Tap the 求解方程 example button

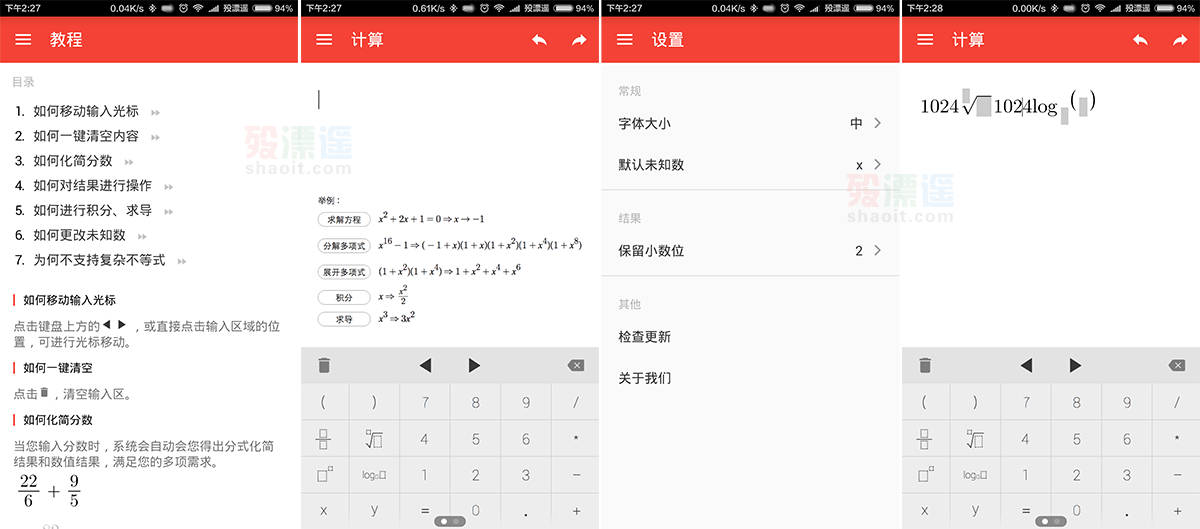(343, 219)
